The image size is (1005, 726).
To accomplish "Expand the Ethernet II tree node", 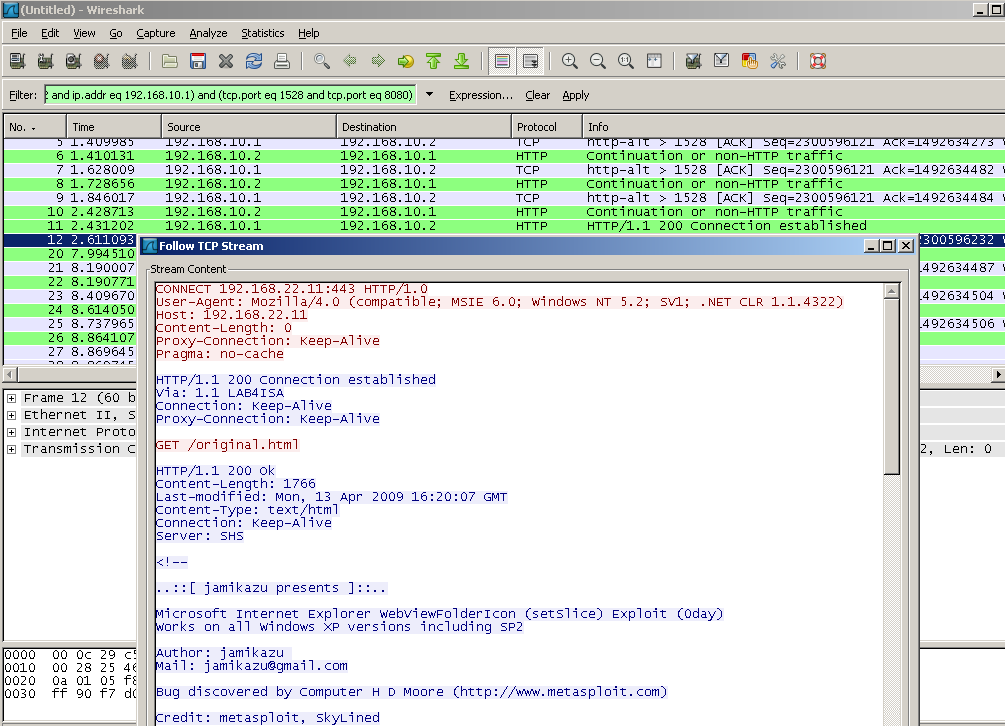I will coord(11,415).
